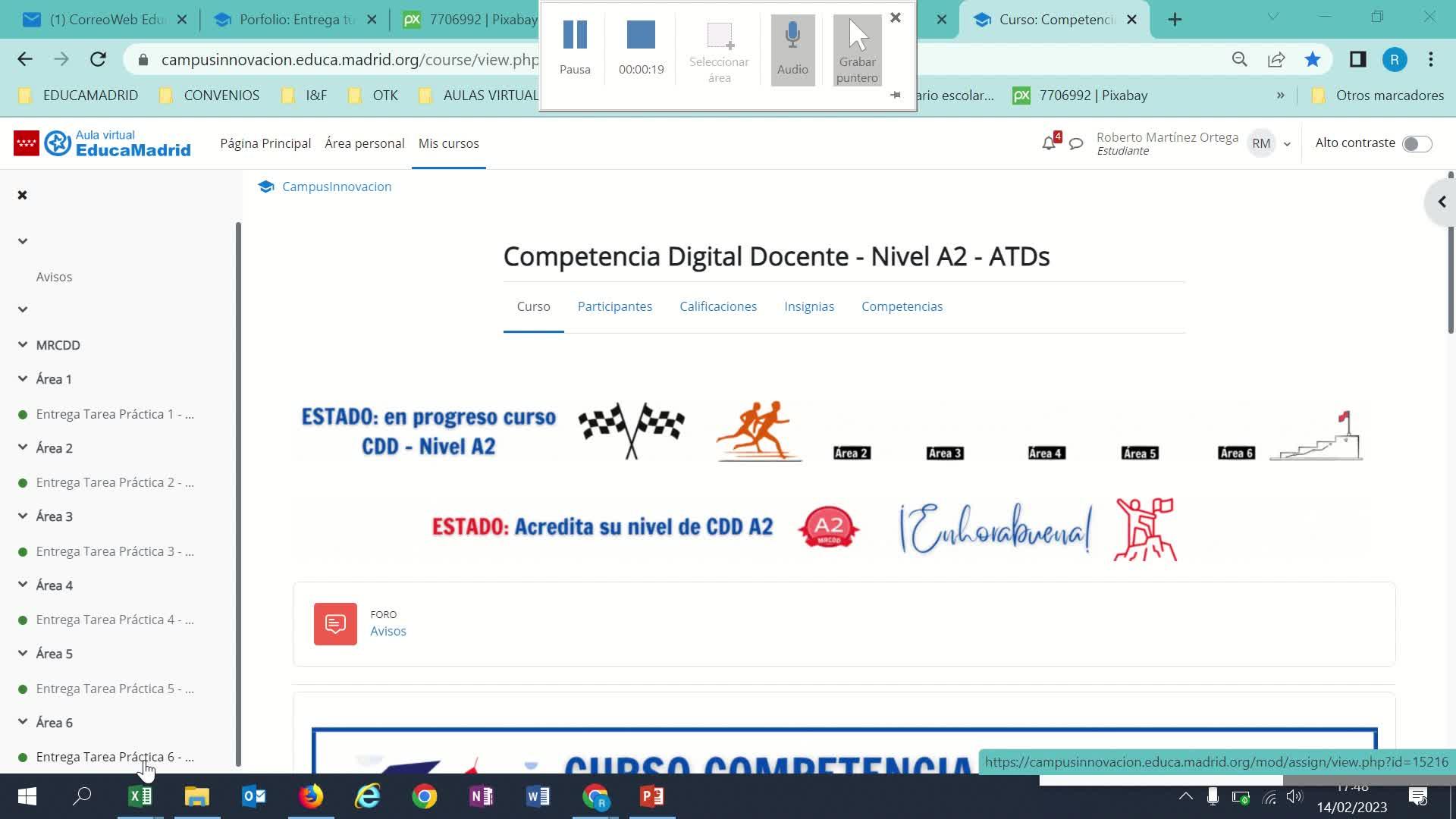Bookmark the page with the star icon
The height and width of the screenshot is (819, 1456).
1313,59
